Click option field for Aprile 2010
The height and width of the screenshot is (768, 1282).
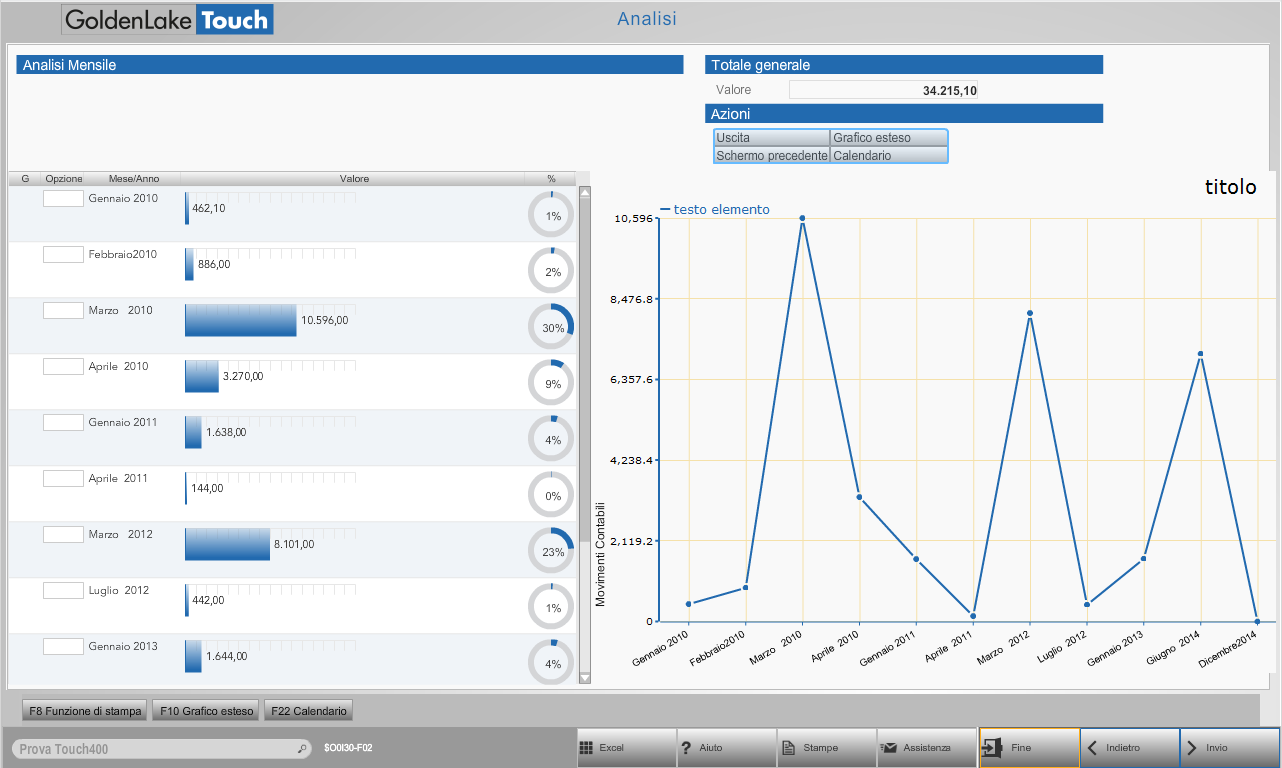[63, 367]
